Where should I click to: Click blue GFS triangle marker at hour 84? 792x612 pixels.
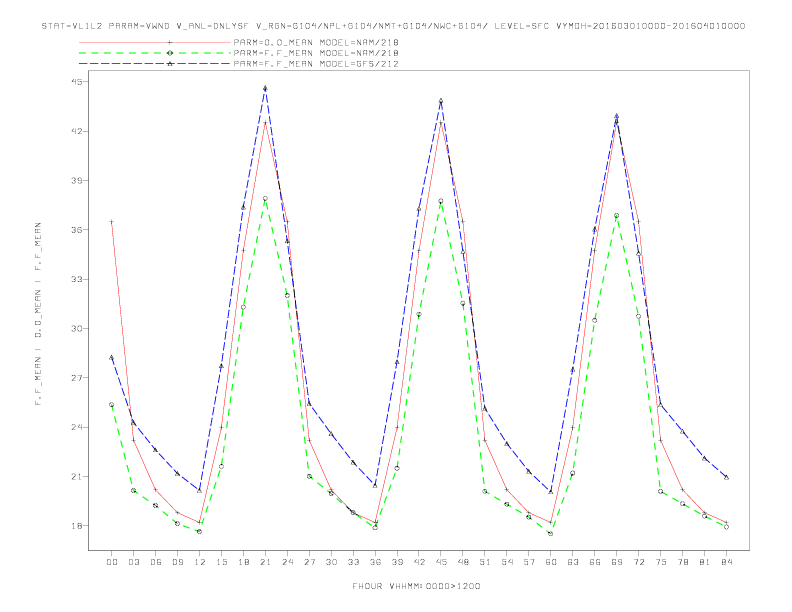(x=726, y=477)
